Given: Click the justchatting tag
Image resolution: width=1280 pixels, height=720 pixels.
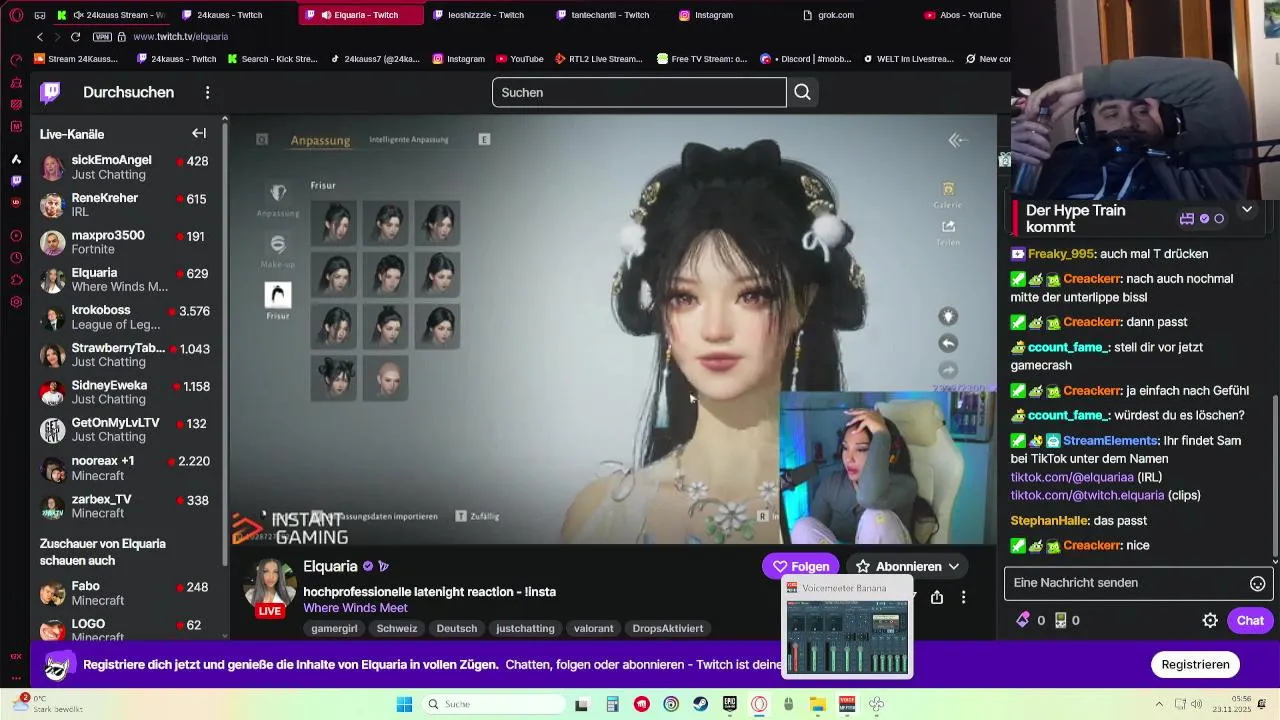Looking at the screenshot, I should tap(525, 628).
